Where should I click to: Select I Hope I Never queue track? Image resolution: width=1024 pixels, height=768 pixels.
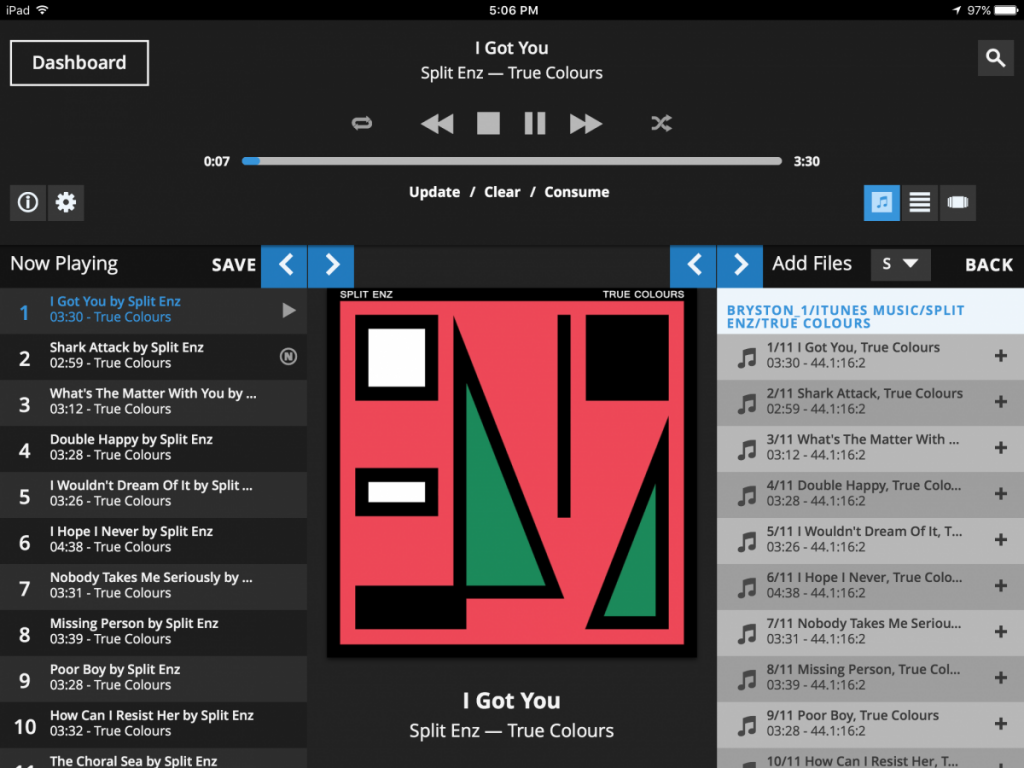(x=153, y=541)
